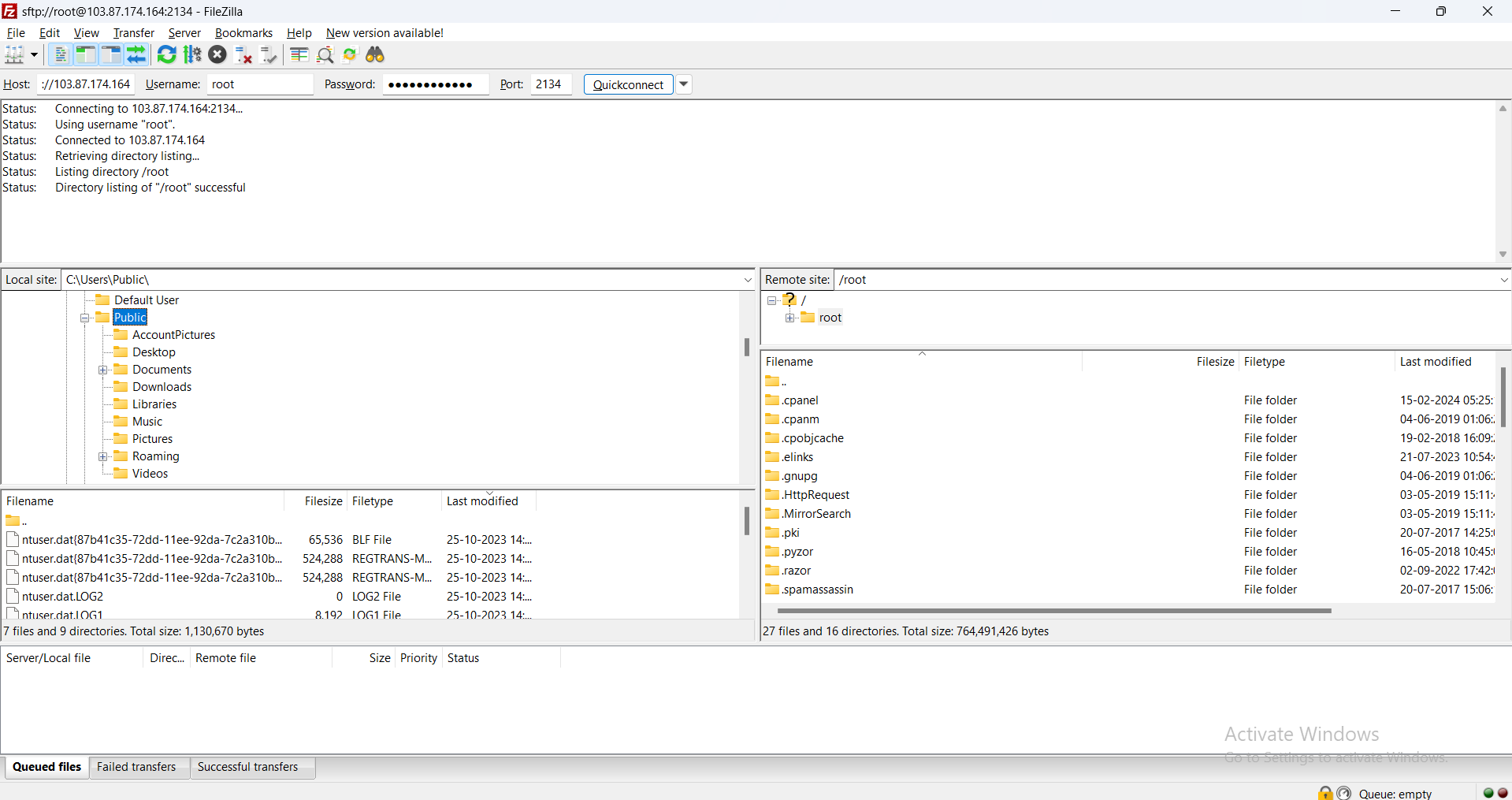Toggle local directory tree display

(x=85, y=54)
